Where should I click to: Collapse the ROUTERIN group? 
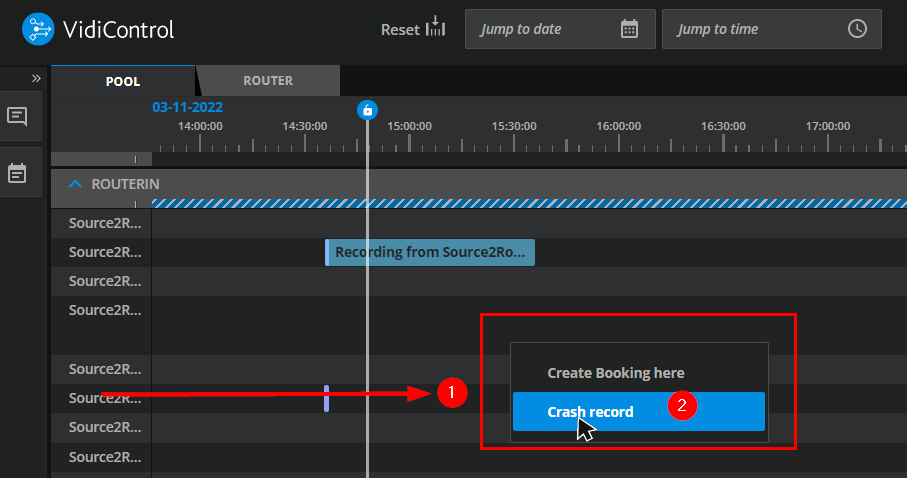tap(75, 184)
